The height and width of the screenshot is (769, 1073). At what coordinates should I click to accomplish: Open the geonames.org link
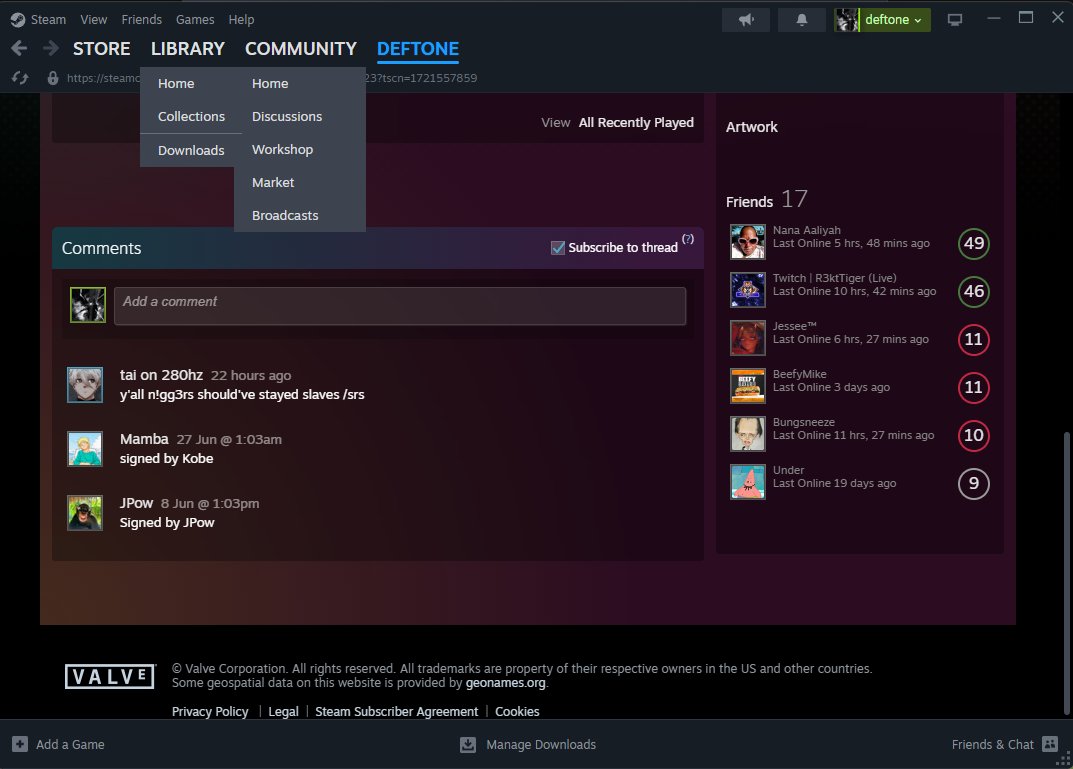click(506, 683)
